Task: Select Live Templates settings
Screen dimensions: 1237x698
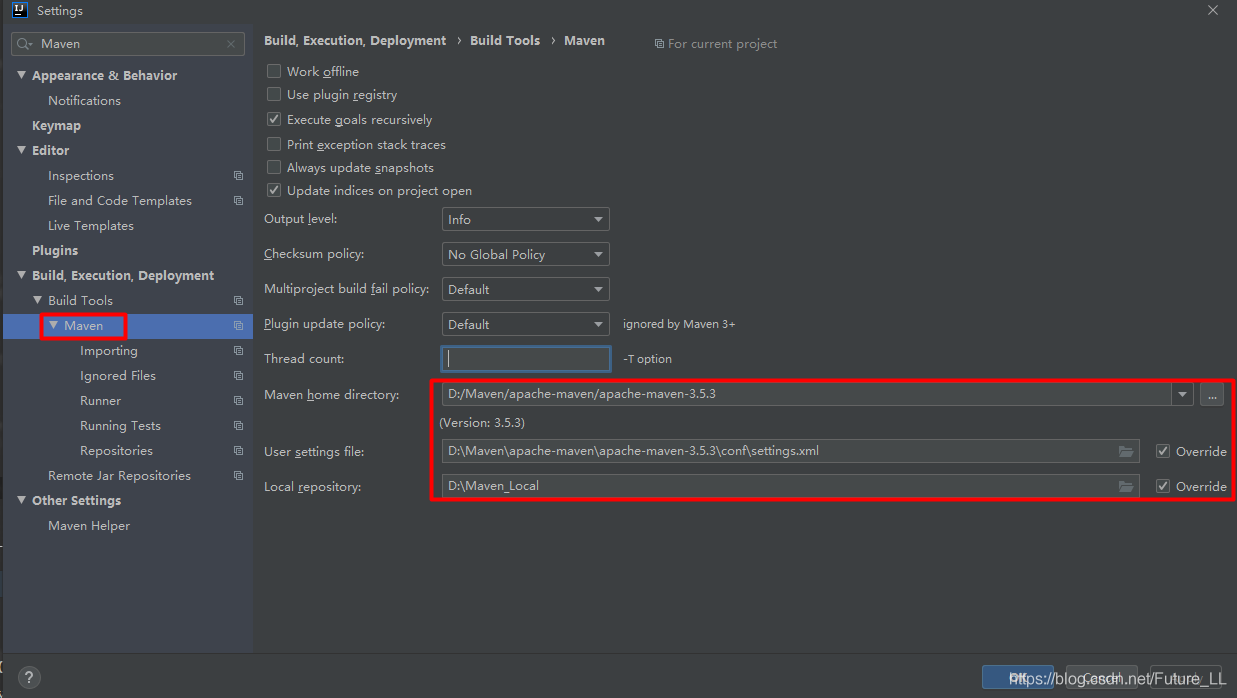Action: point(91,225)
